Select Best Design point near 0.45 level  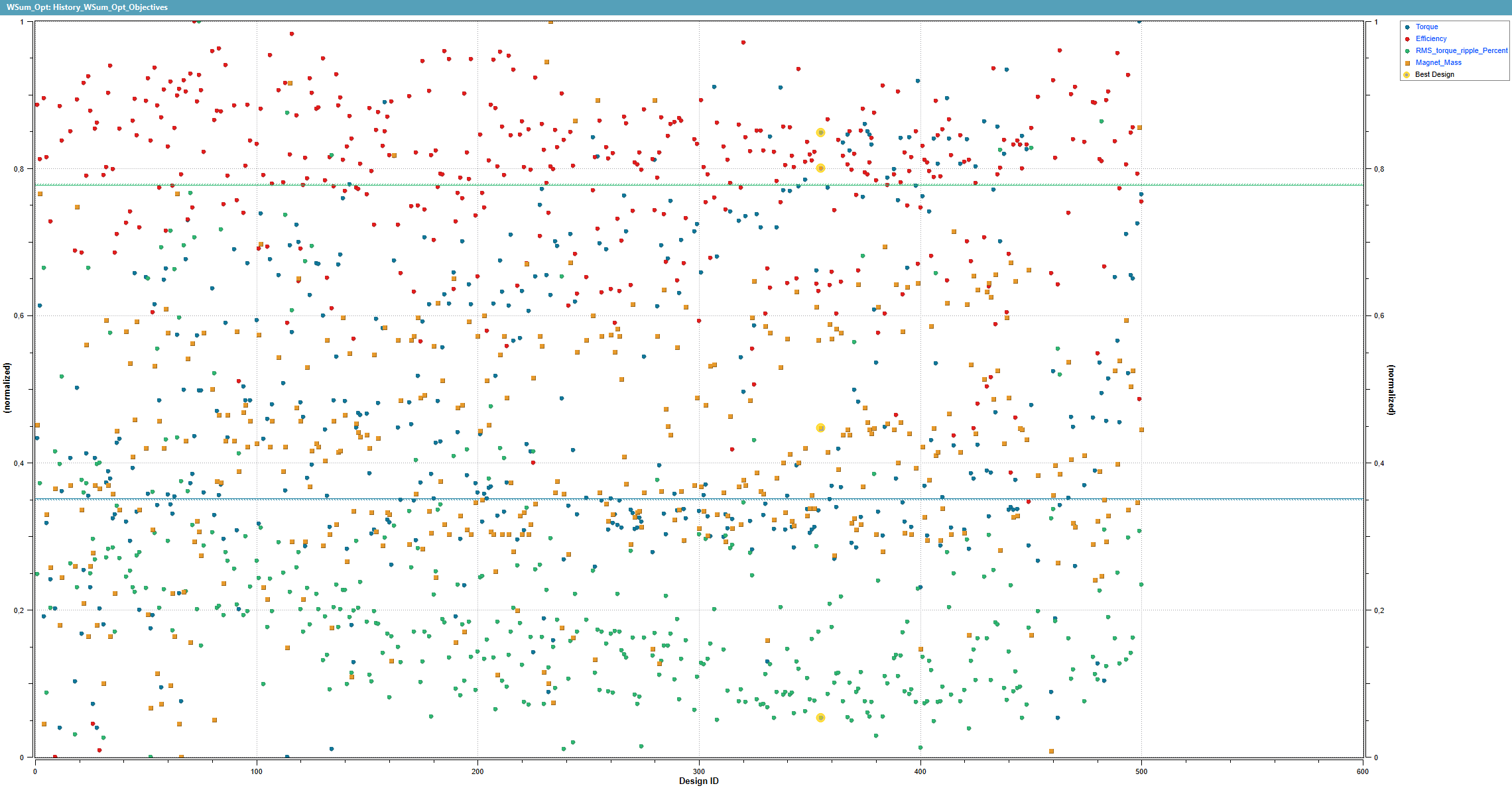point(820,428)
